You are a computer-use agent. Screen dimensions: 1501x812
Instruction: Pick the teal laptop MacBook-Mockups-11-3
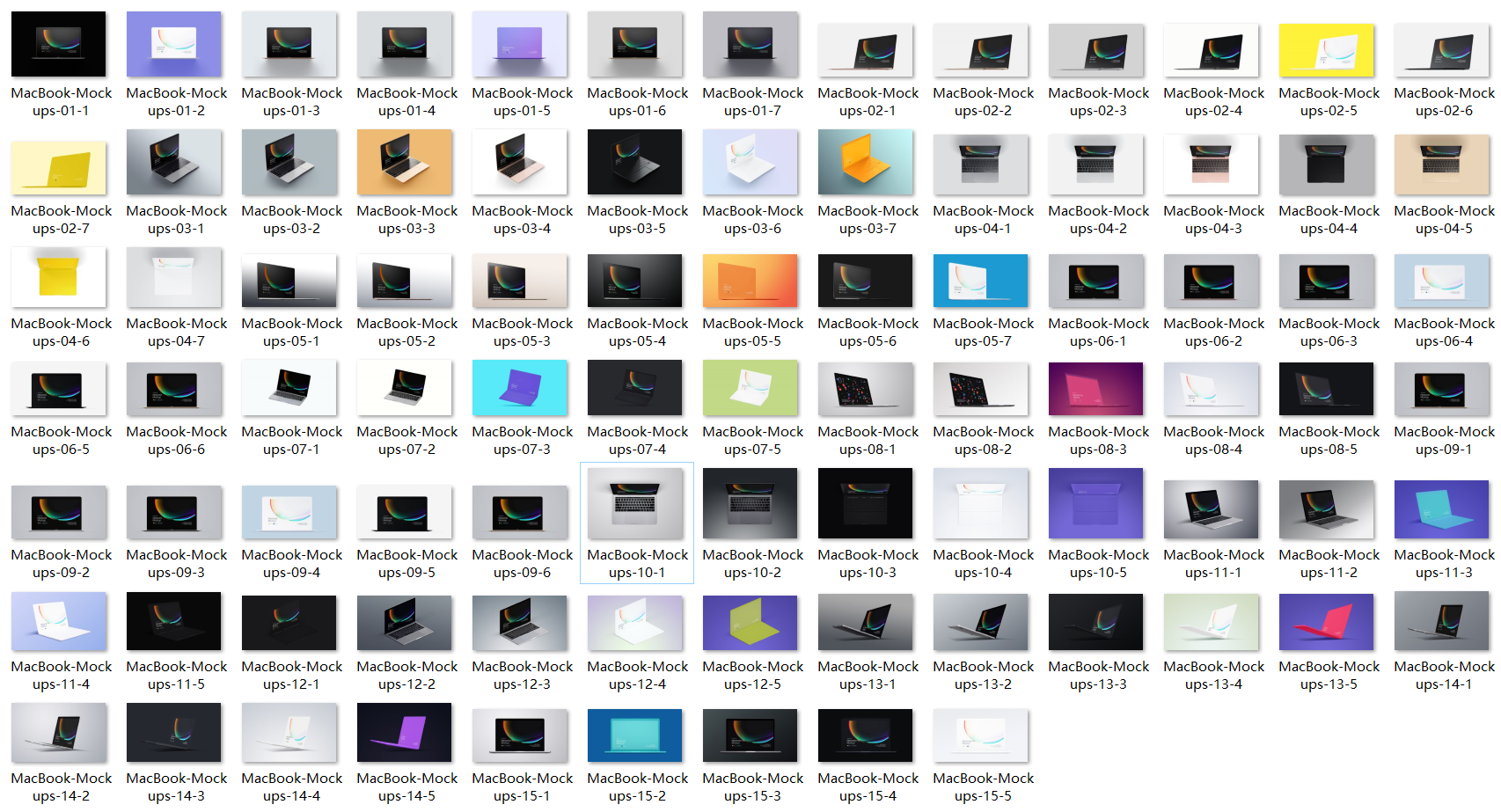pyautogui.click(x=1442, y=509)
